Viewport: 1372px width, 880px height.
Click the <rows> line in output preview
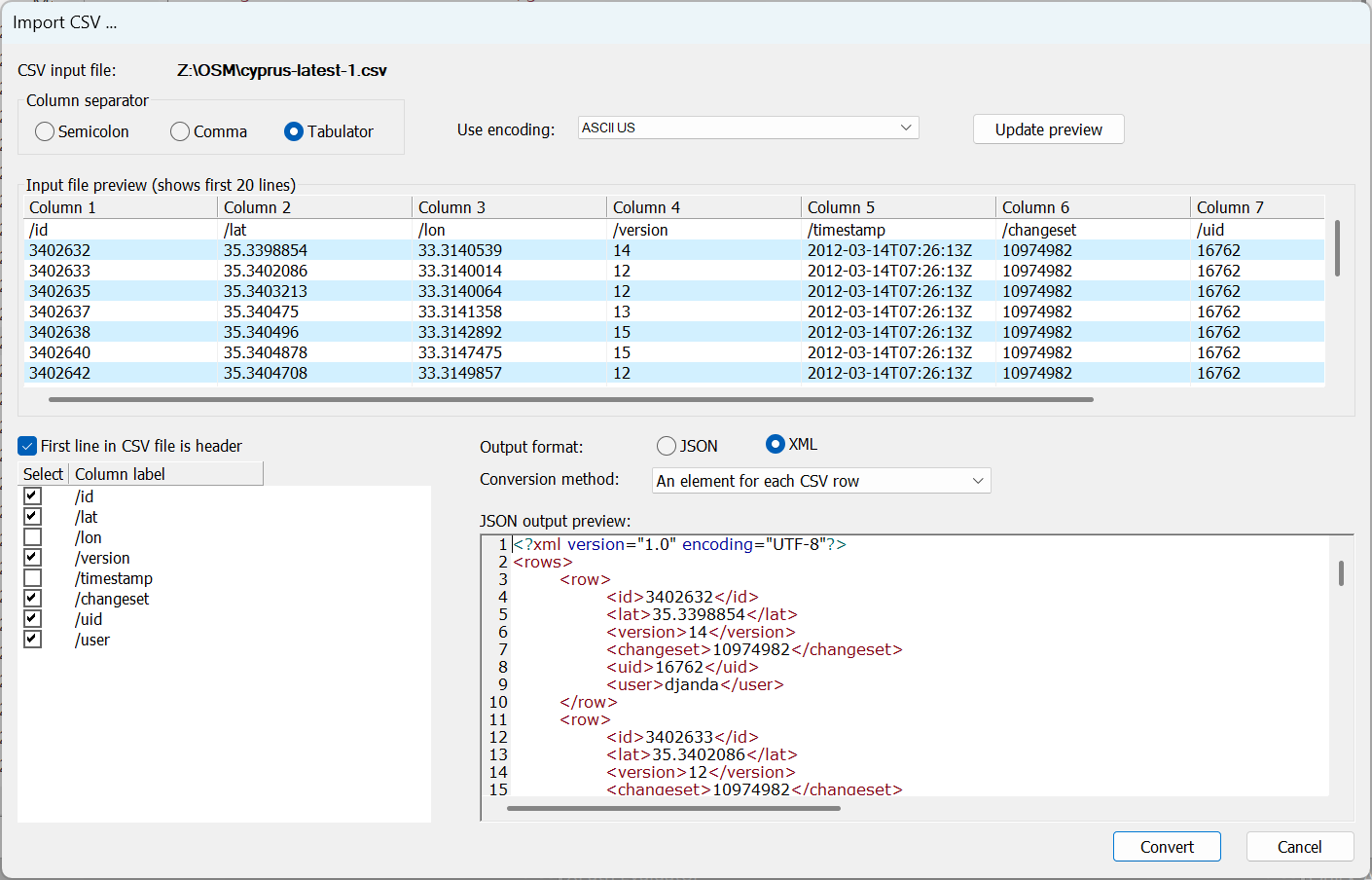tap(543, 562)
